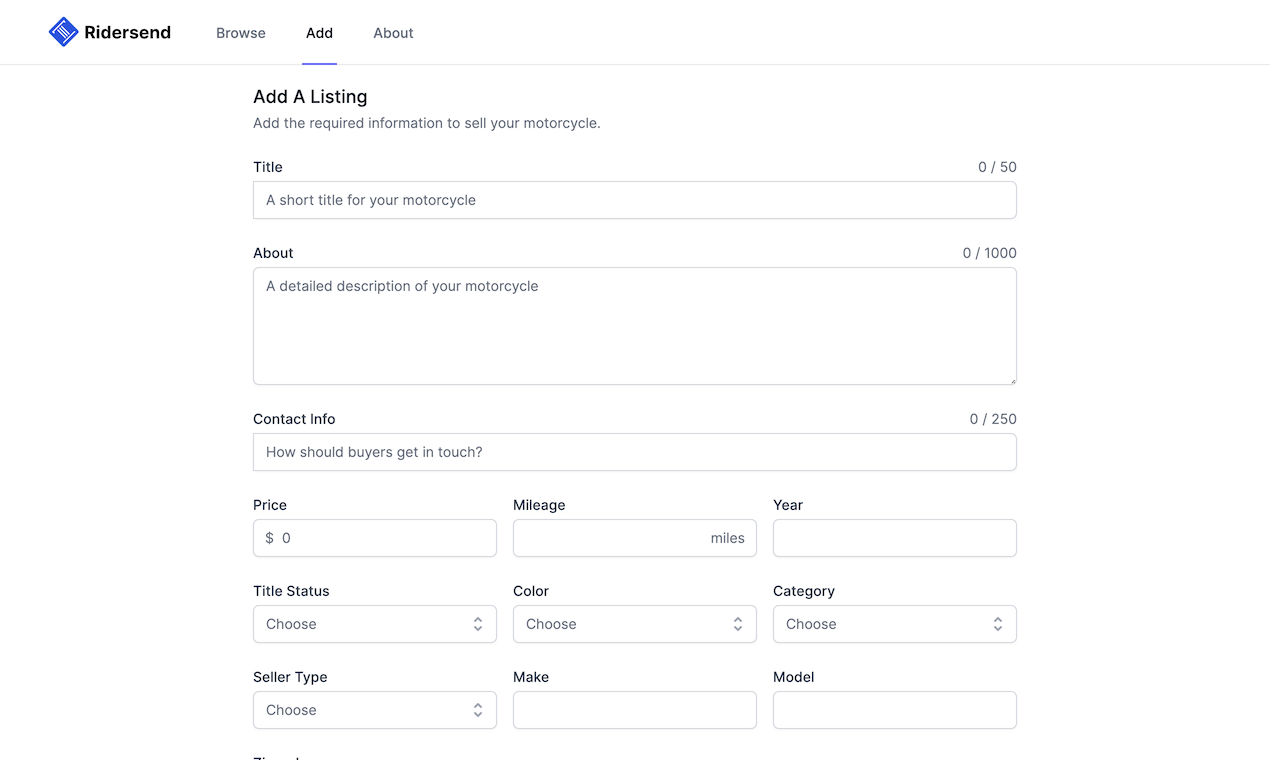Screen dimensions: 1270x760
Task: Expand the Category dropdown
Action: tap(895, 624)
